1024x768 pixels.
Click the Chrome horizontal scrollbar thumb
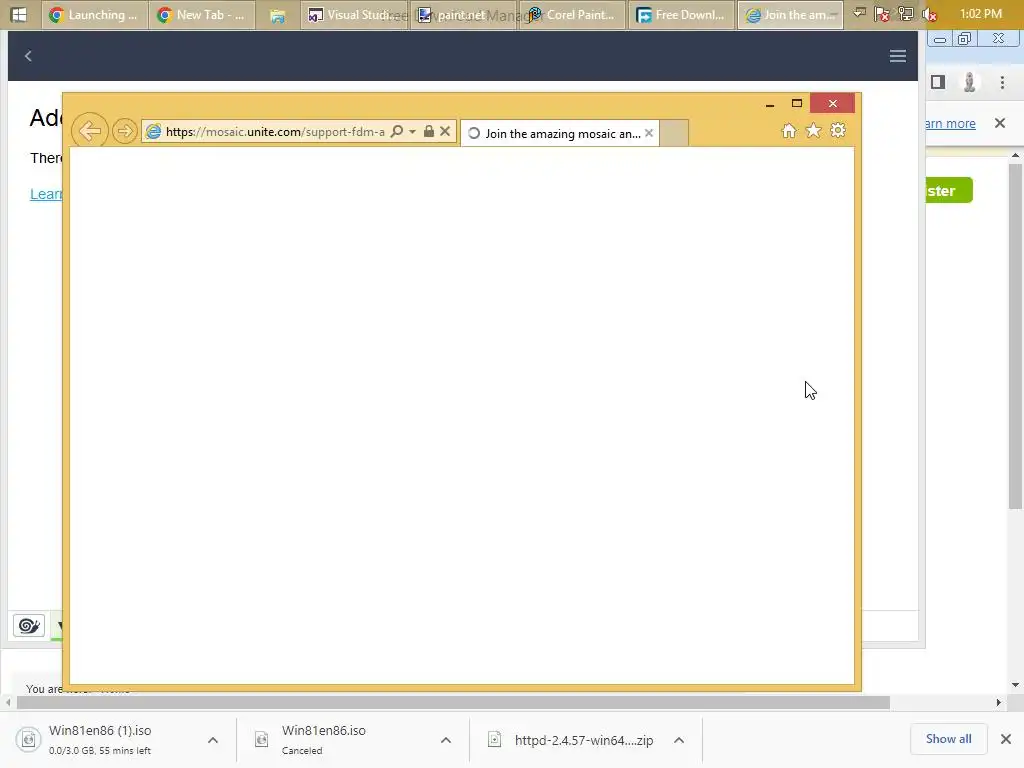(453, 703)
